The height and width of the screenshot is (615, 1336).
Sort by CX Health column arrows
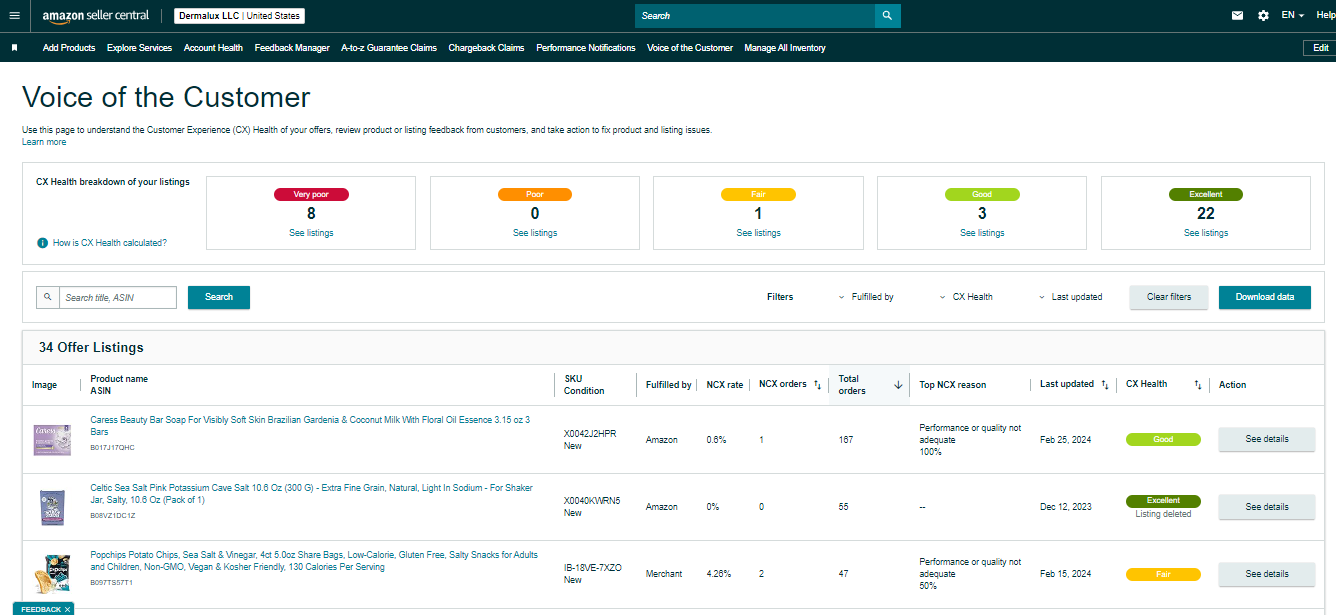1198,385
